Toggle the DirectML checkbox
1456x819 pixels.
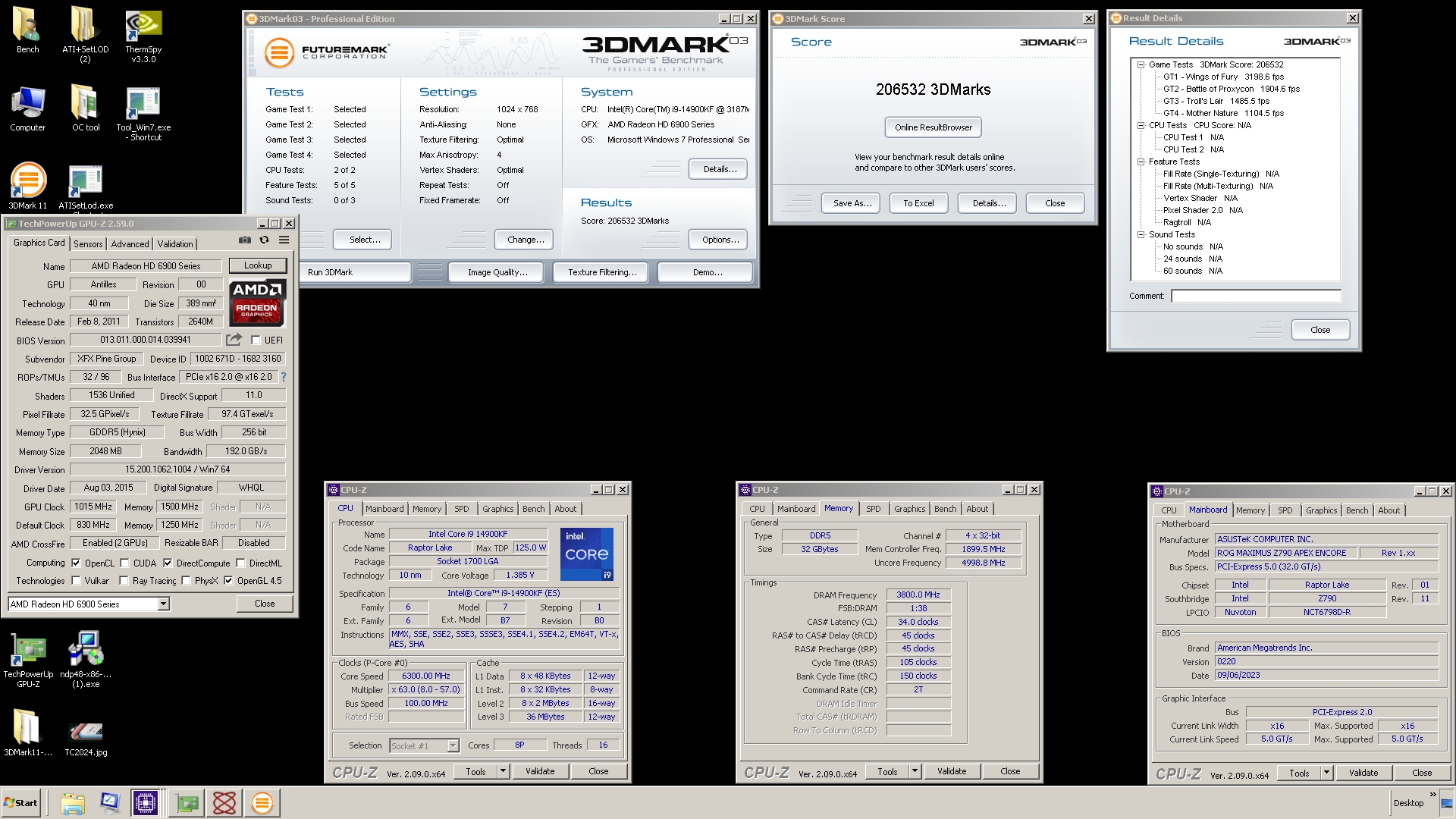240,563
